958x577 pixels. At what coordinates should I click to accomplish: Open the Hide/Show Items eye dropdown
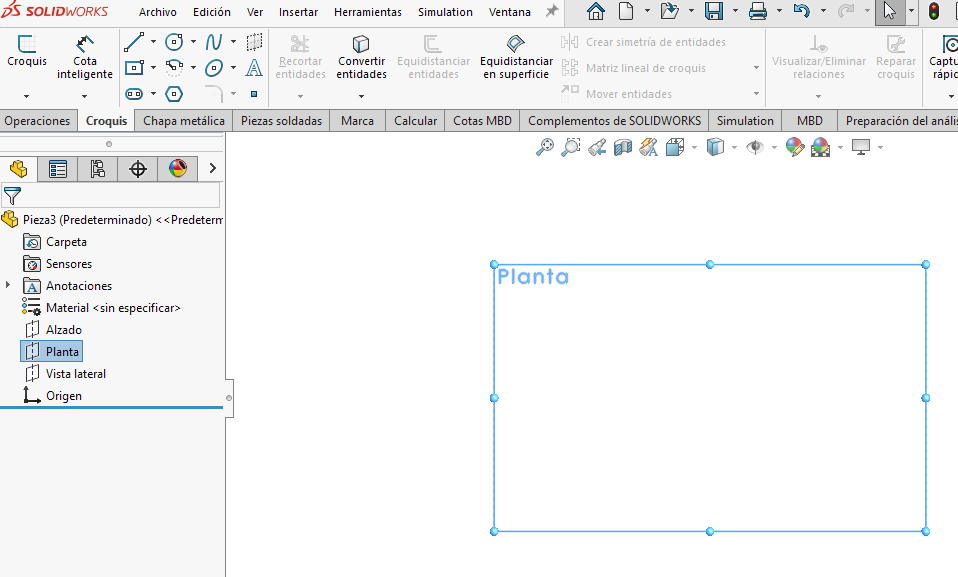774,147
